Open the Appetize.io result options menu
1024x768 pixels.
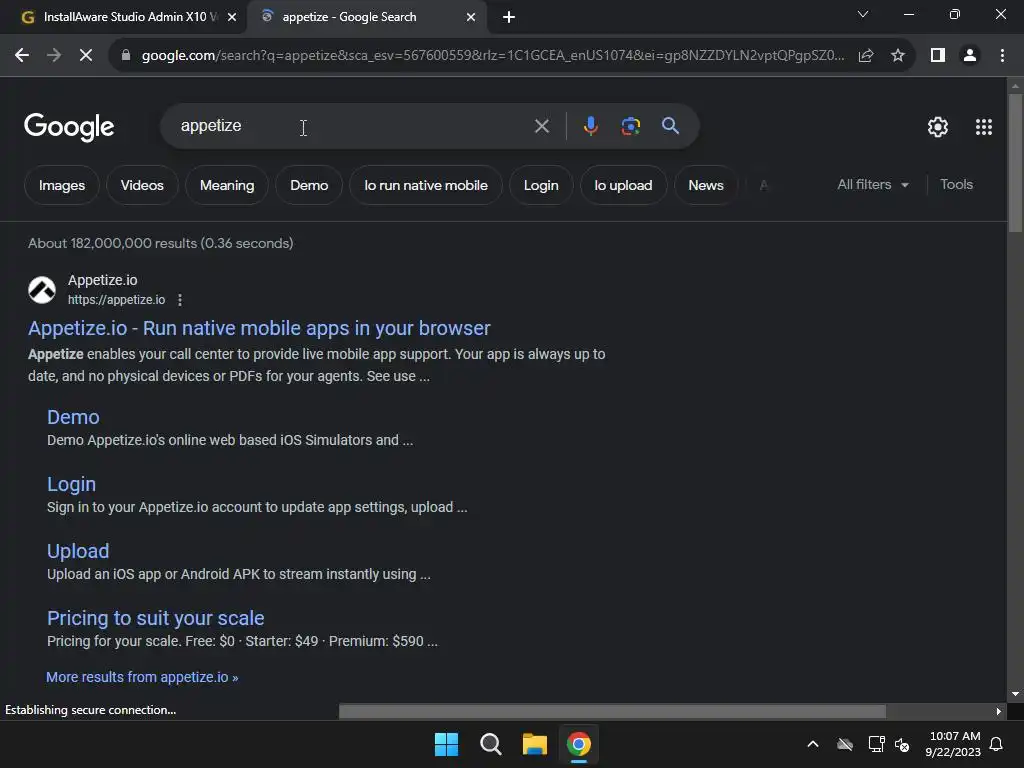point(180,300)
